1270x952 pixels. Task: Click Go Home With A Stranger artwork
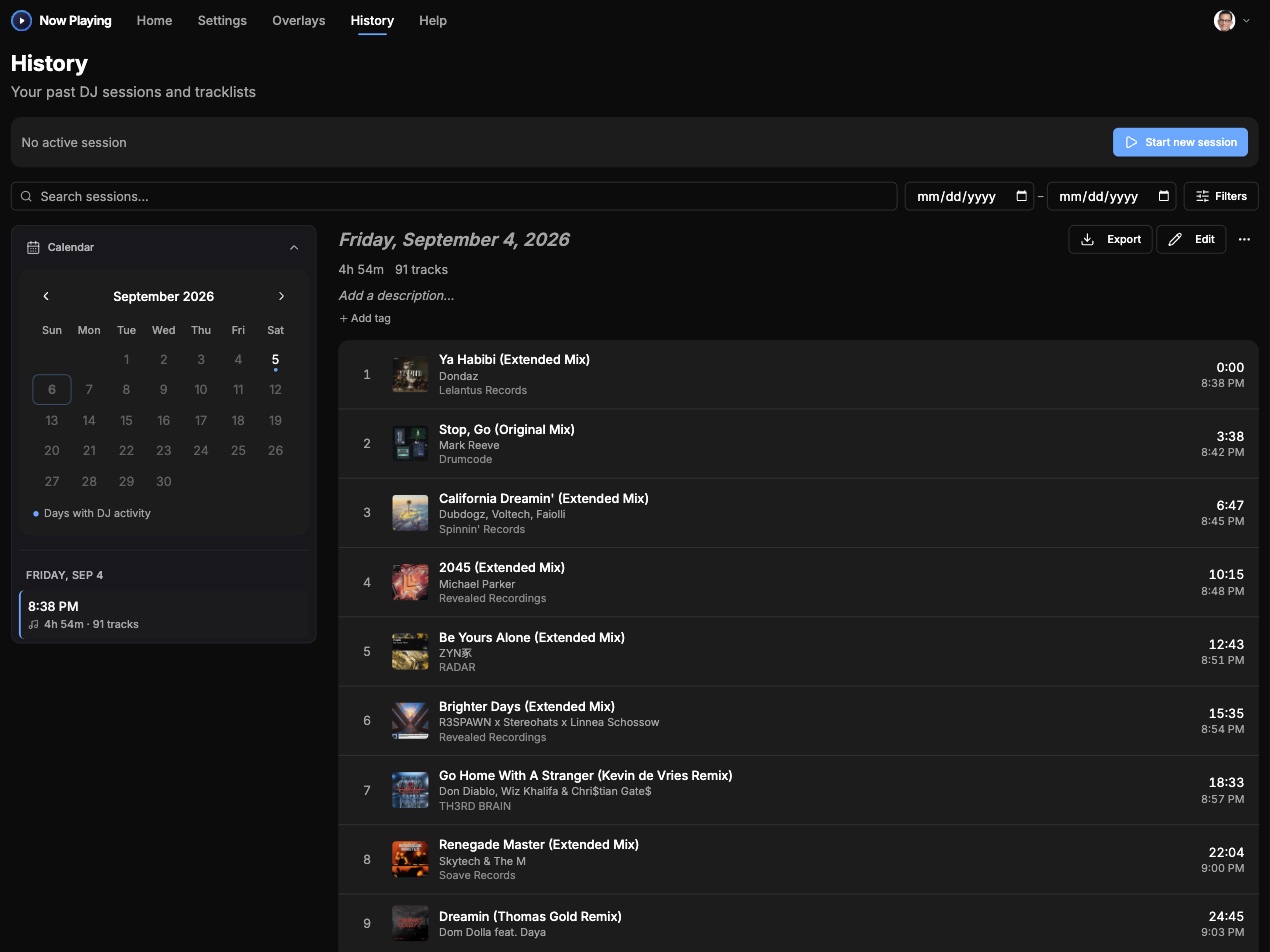pyautogui.click(x=410, y=790)
